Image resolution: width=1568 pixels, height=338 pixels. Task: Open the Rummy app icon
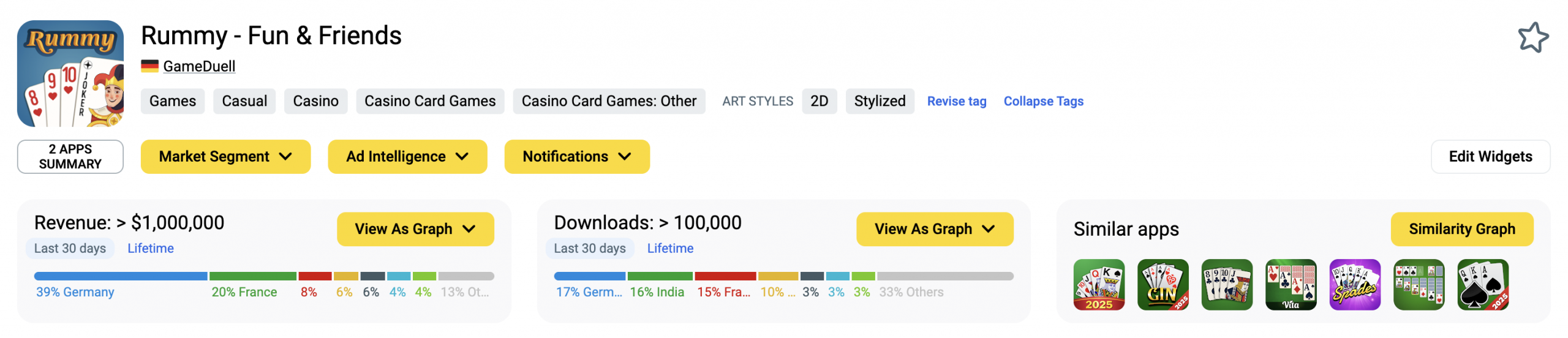(x=70, y=73)
